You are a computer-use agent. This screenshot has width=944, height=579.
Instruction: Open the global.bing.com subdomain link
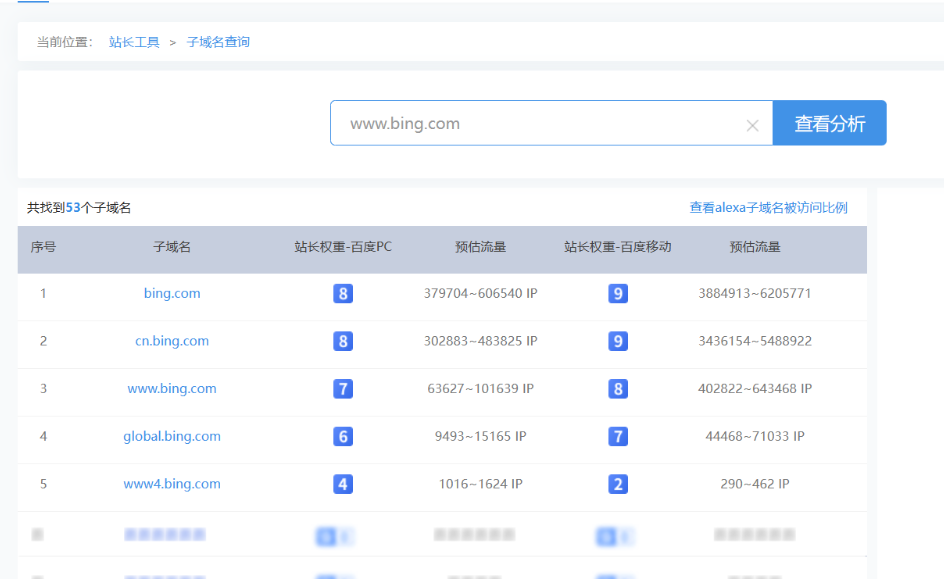tap(172, 436)
